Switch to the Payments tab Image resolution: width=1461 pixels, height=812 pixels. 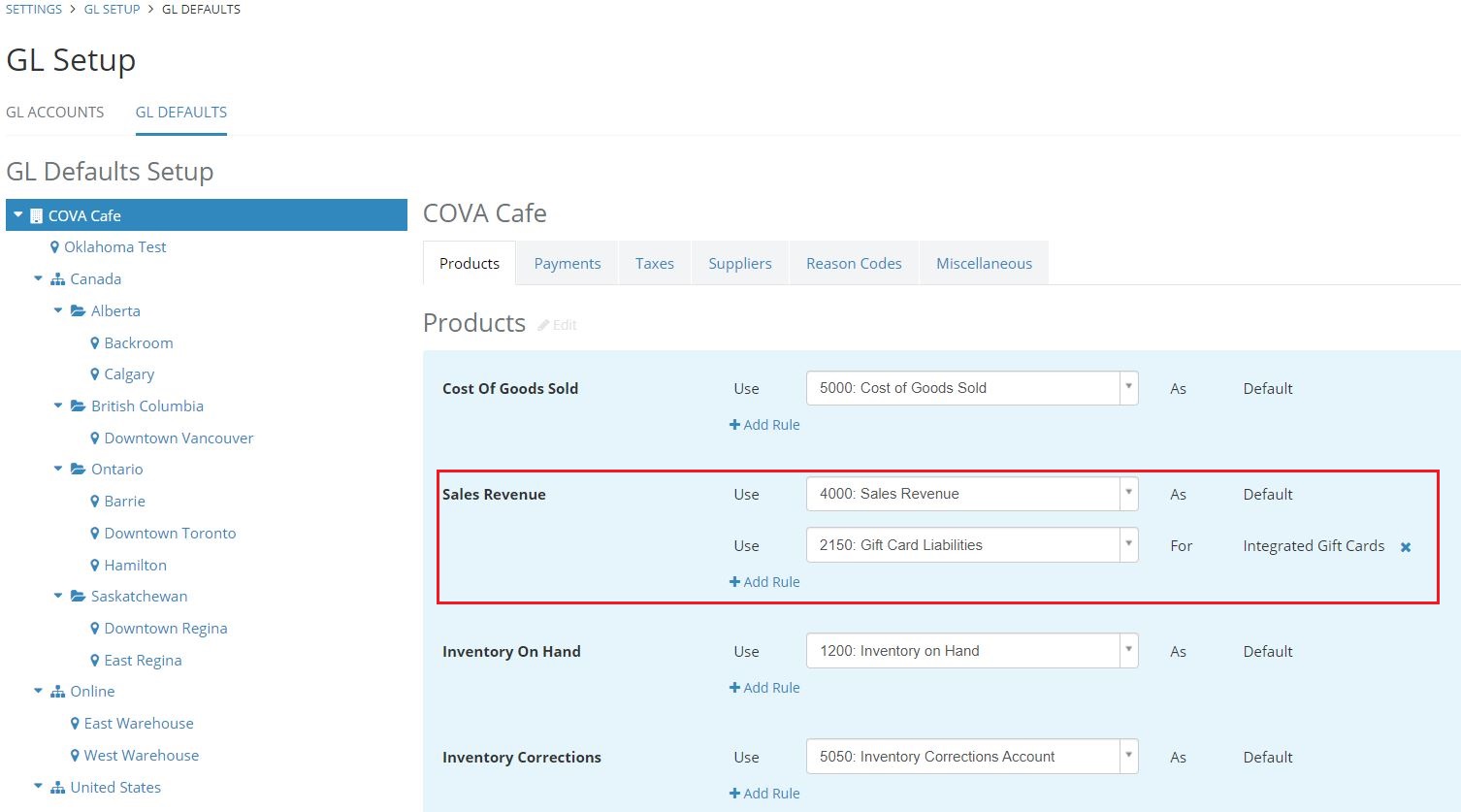point(568,263)
